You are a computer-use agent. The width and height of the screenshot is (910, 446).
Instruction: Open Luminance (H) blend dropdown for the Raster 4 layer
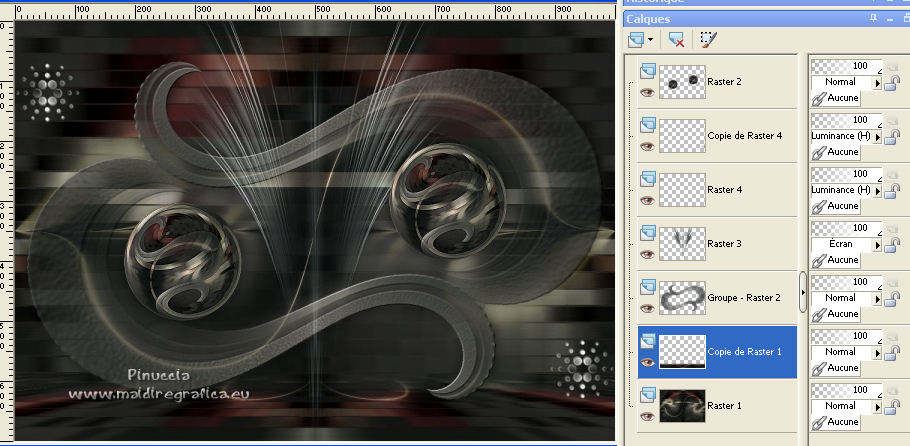pos(878,191)
